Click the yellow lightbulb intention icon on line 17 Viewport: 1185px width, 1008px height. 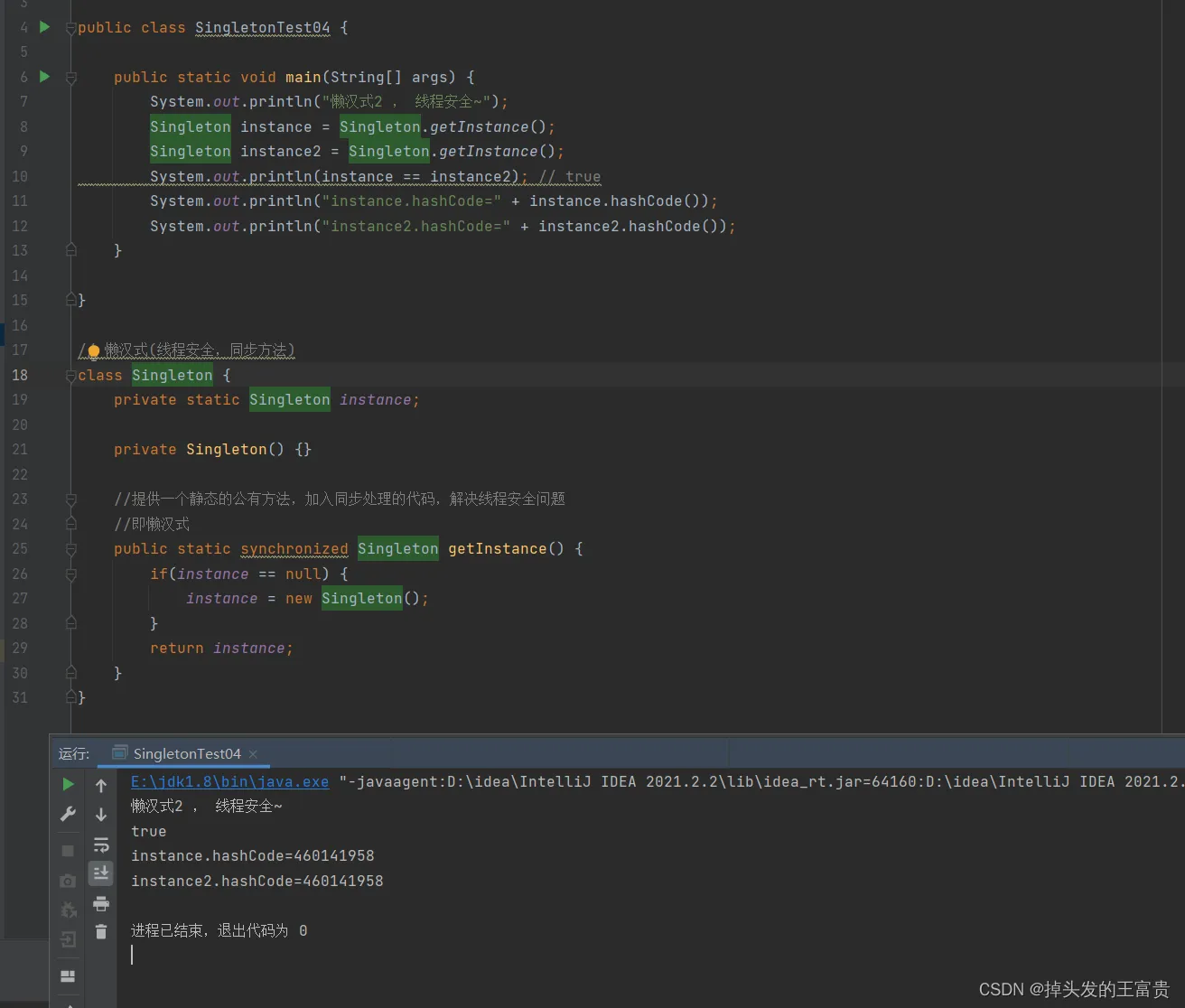click(x=94, y=350)
